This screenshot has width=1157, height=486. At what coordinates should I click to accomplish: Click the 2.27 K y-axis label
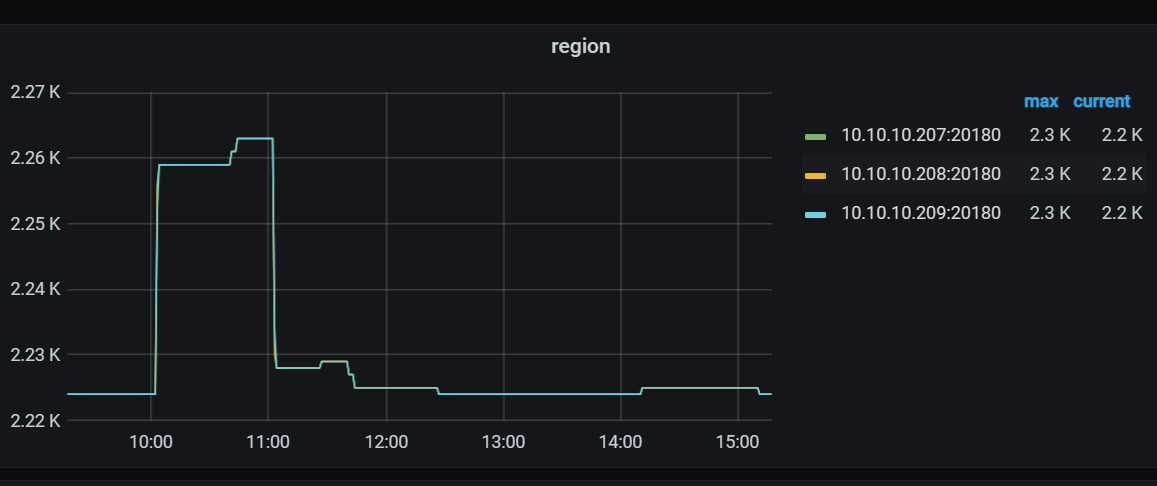pyautogui.click(x=35, y=93)
